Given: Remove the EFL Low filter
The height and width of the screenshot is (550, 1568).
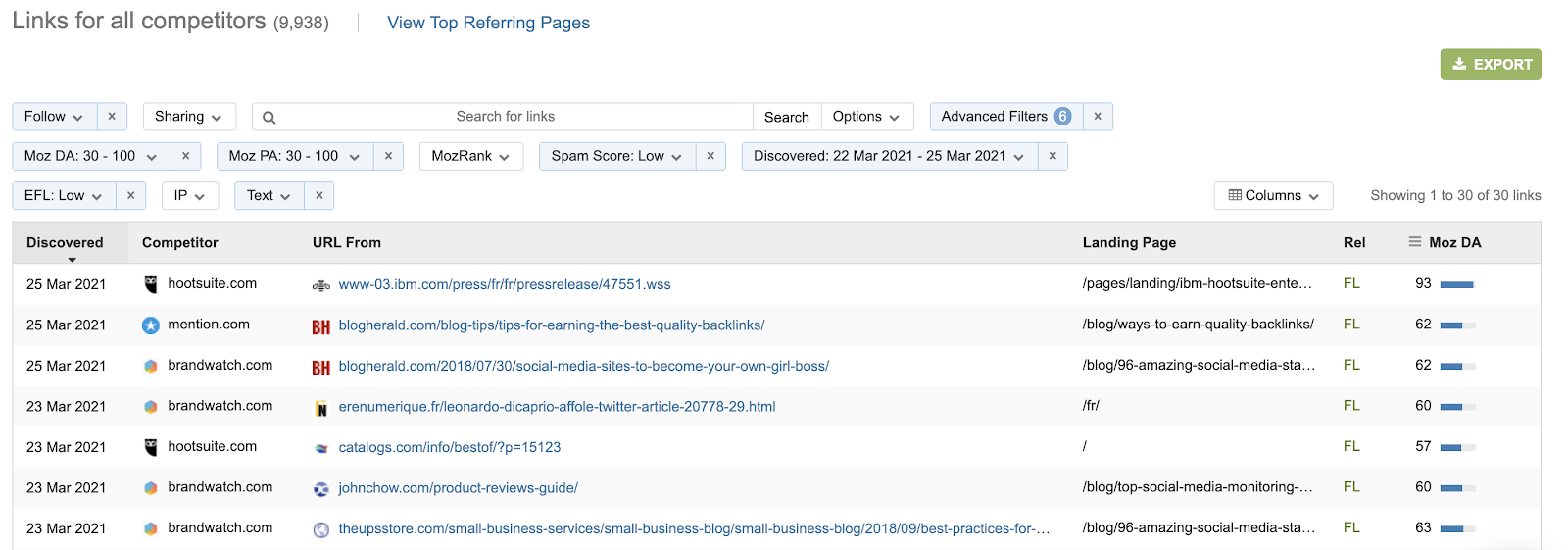Looking at the screenshot, I should (x=130, y=196).
